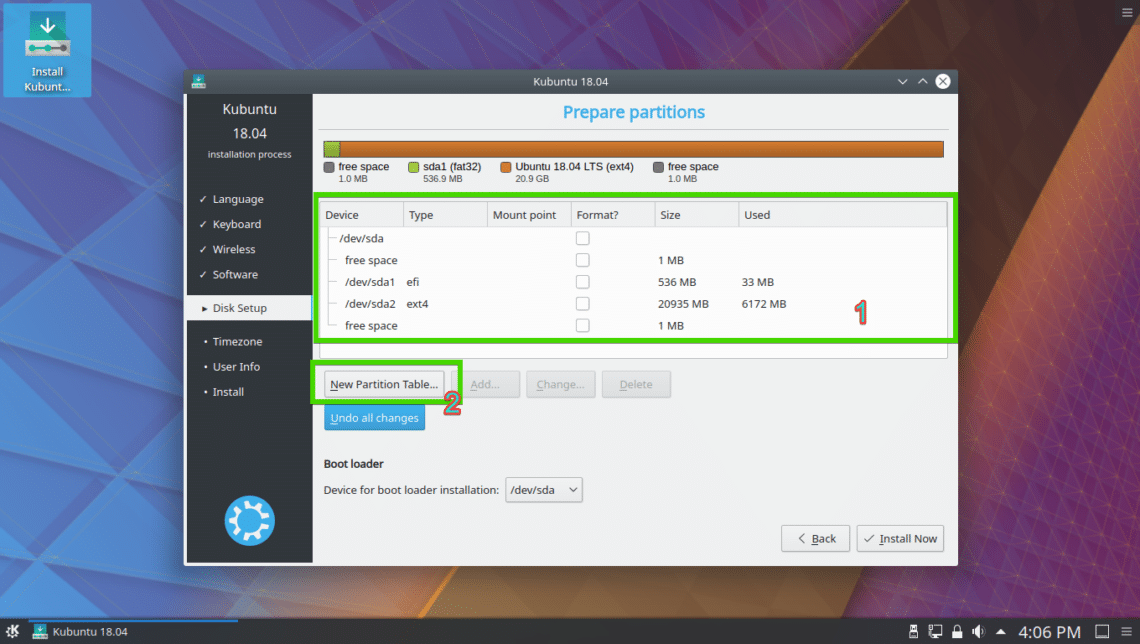This screenshot has width=1140, height=644.
Task: Click the lock tray icon
Action: click(x=957, y=632)
